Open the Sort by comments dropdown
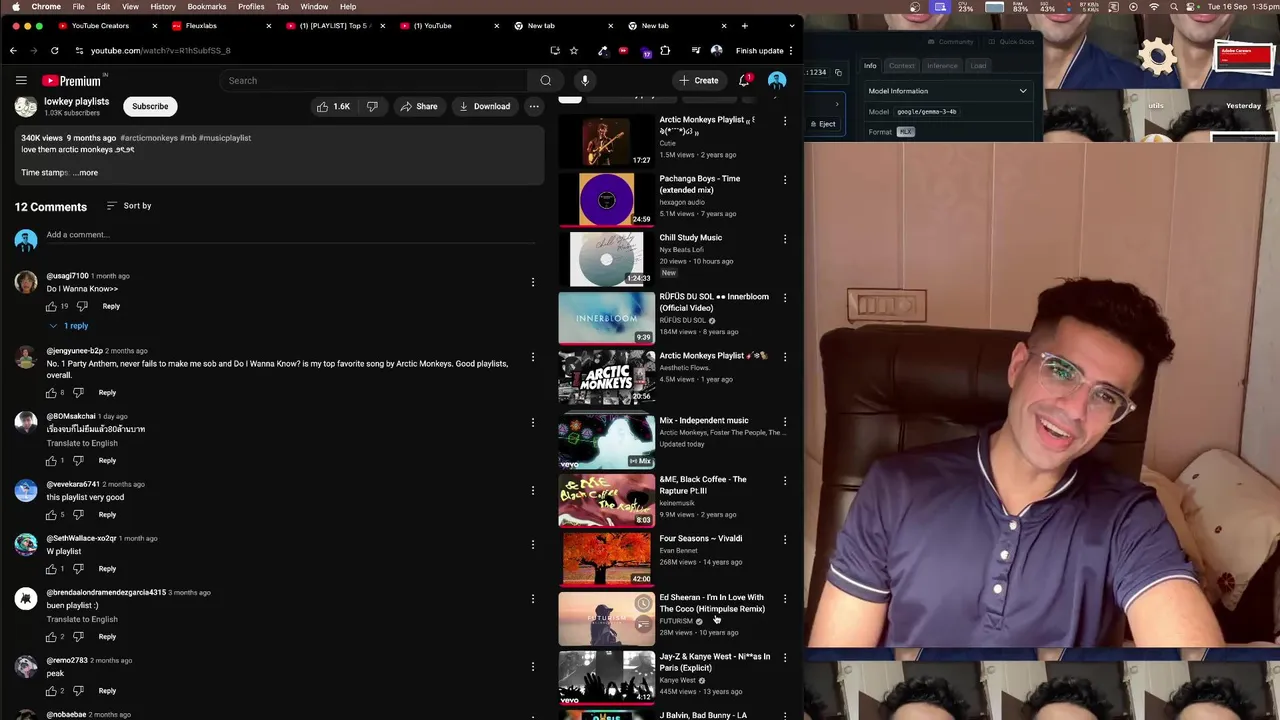Screen dimensions: 1280x720 coord(129,206)
